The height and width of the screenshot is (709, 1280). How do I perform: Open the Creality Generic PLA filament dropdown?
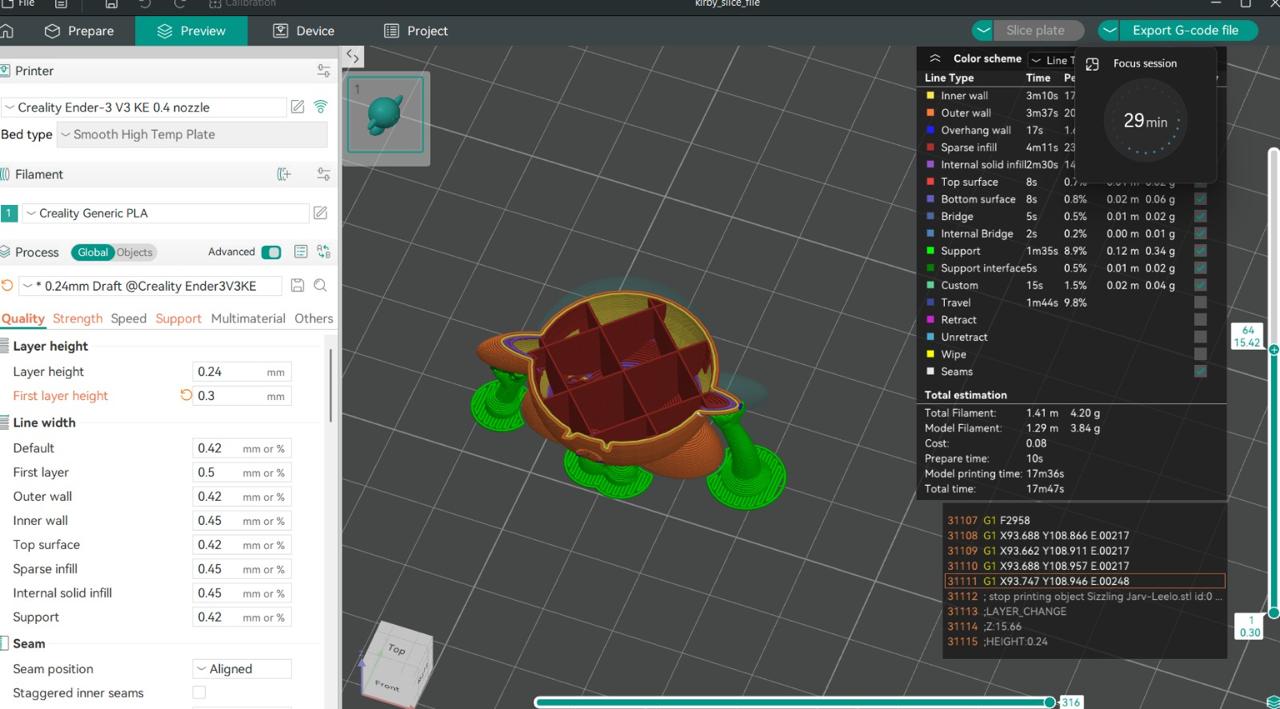[165, 213]
